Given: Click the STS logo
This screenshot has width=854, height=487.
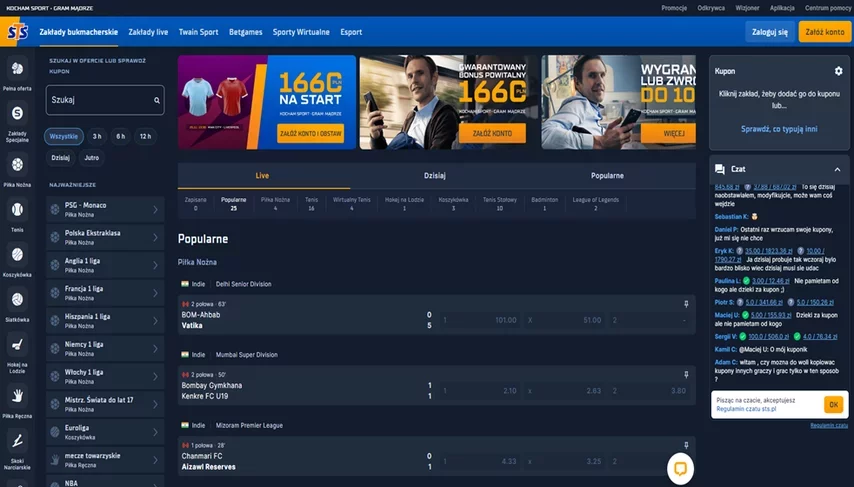Looking at the screenshot, I should 17,32.
